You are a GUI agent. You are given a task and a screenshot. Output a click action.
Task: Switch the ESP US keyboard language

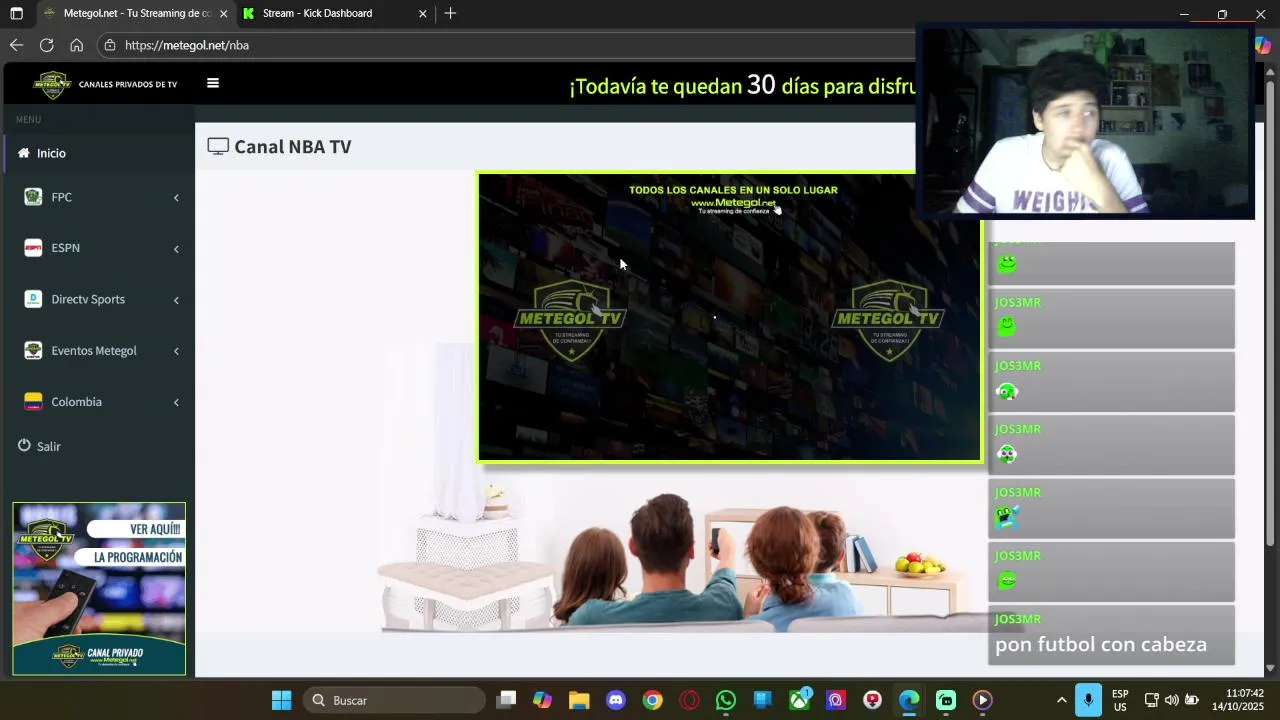coord(1120,700)
